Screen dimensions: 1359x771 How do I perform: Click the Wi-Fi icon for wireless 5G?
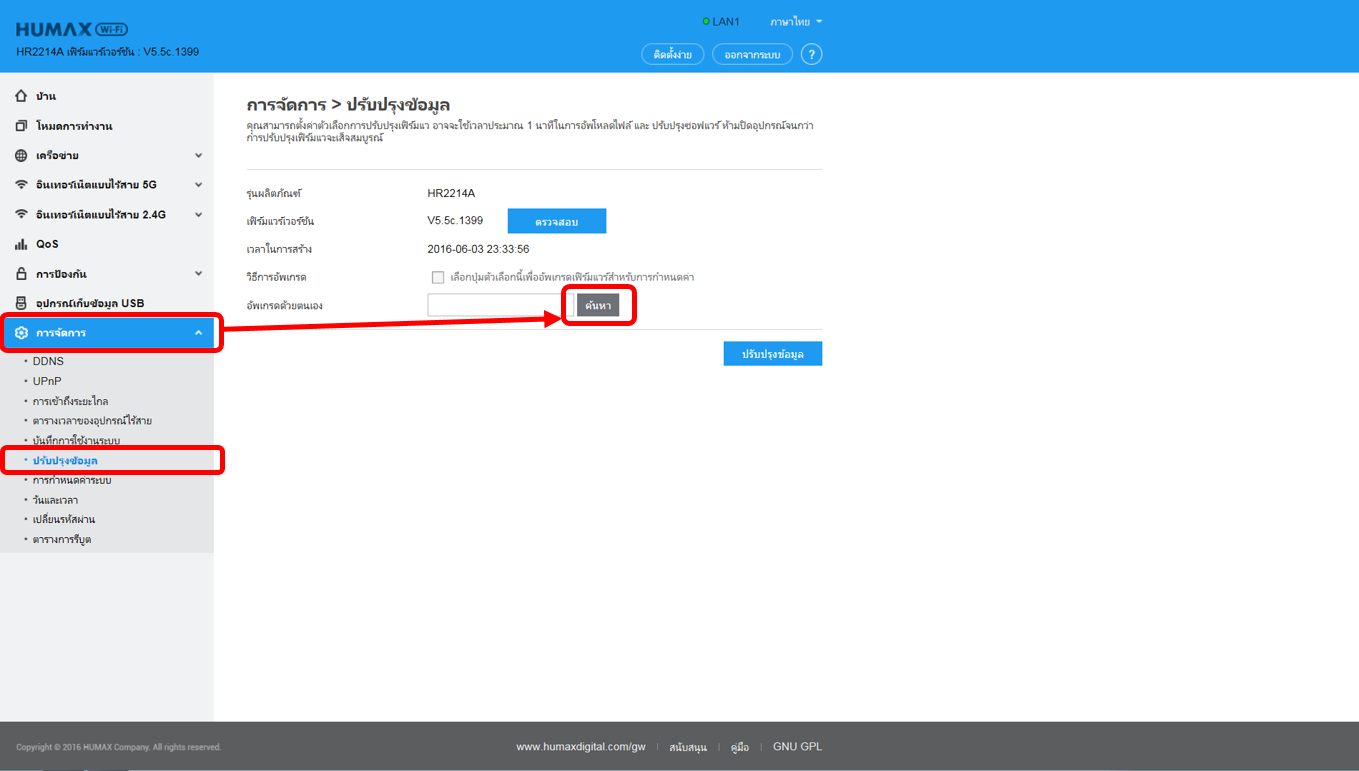[21, 185]
